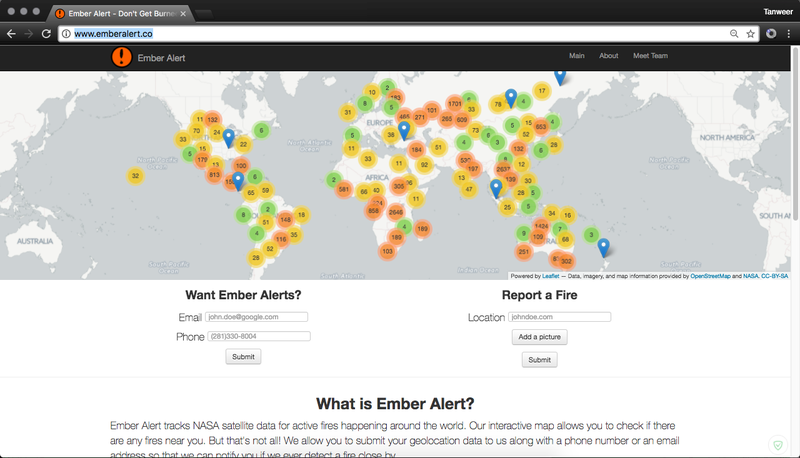Viewport: 800px width, 458px height.
Task: Bookmark this page with the star icon
Action: coord(750,33)
